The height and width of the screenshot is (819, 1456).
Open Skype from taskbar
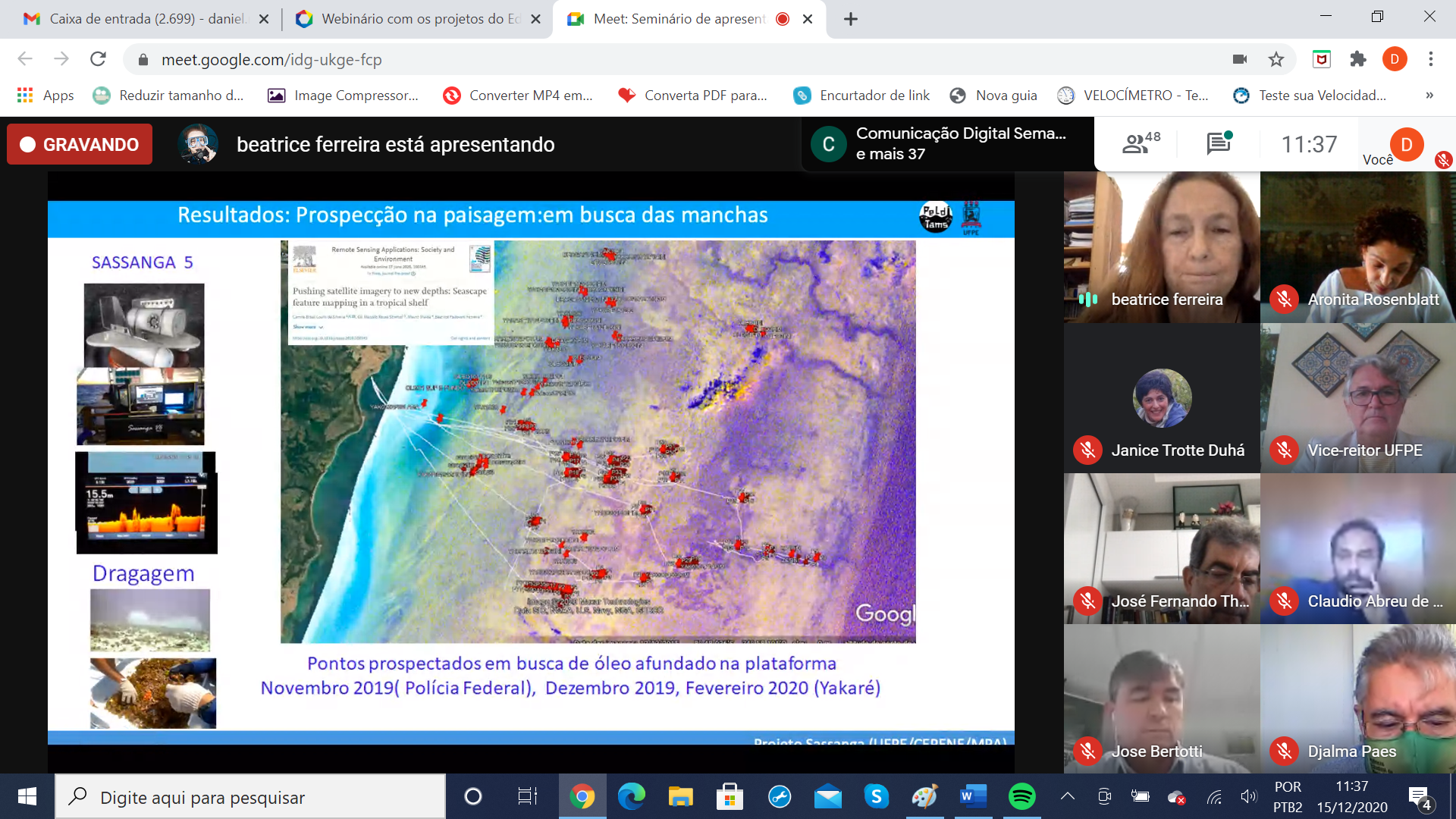click(x=877, y=796)
